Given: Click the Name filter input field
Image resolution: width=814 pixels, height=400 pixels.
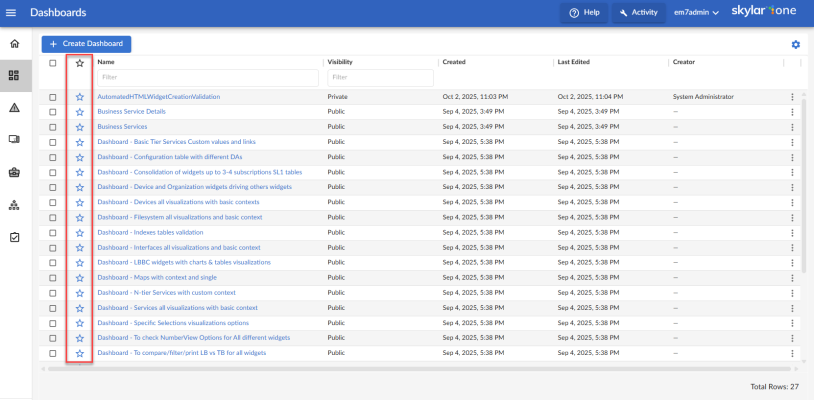Looking at the screenshot, I should pos(207,77).
